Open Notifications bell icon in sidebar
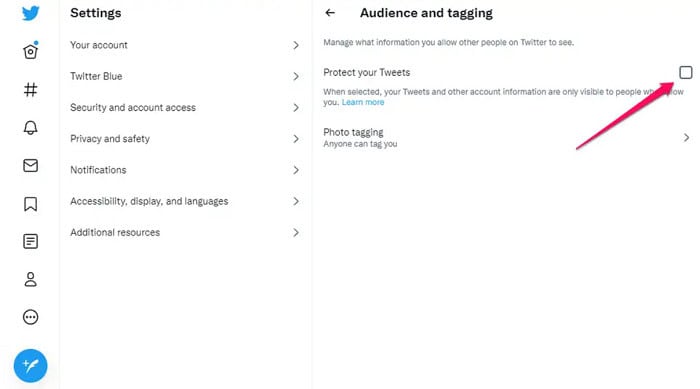The height and width of the screenshot is (389, 700). (x=30, y=128)
